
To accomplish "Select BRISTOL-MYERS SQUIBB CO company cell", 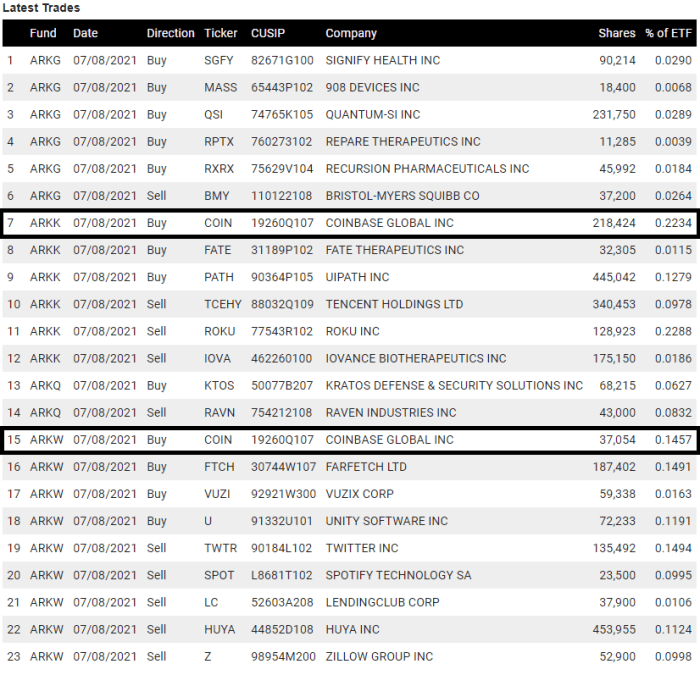I will (x=402, y=196).
